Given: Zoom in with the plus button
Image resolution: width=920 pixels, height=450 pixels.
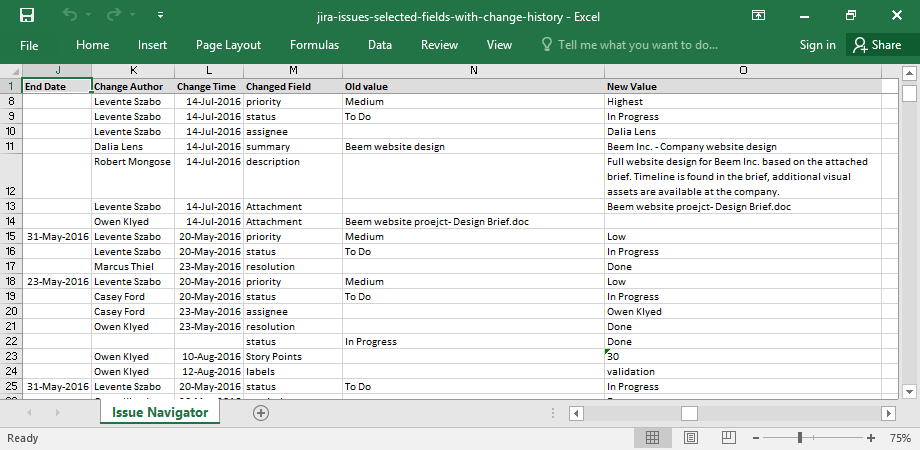Looking at the screenshot, I should pyautogui.click(x=871, y=438).
